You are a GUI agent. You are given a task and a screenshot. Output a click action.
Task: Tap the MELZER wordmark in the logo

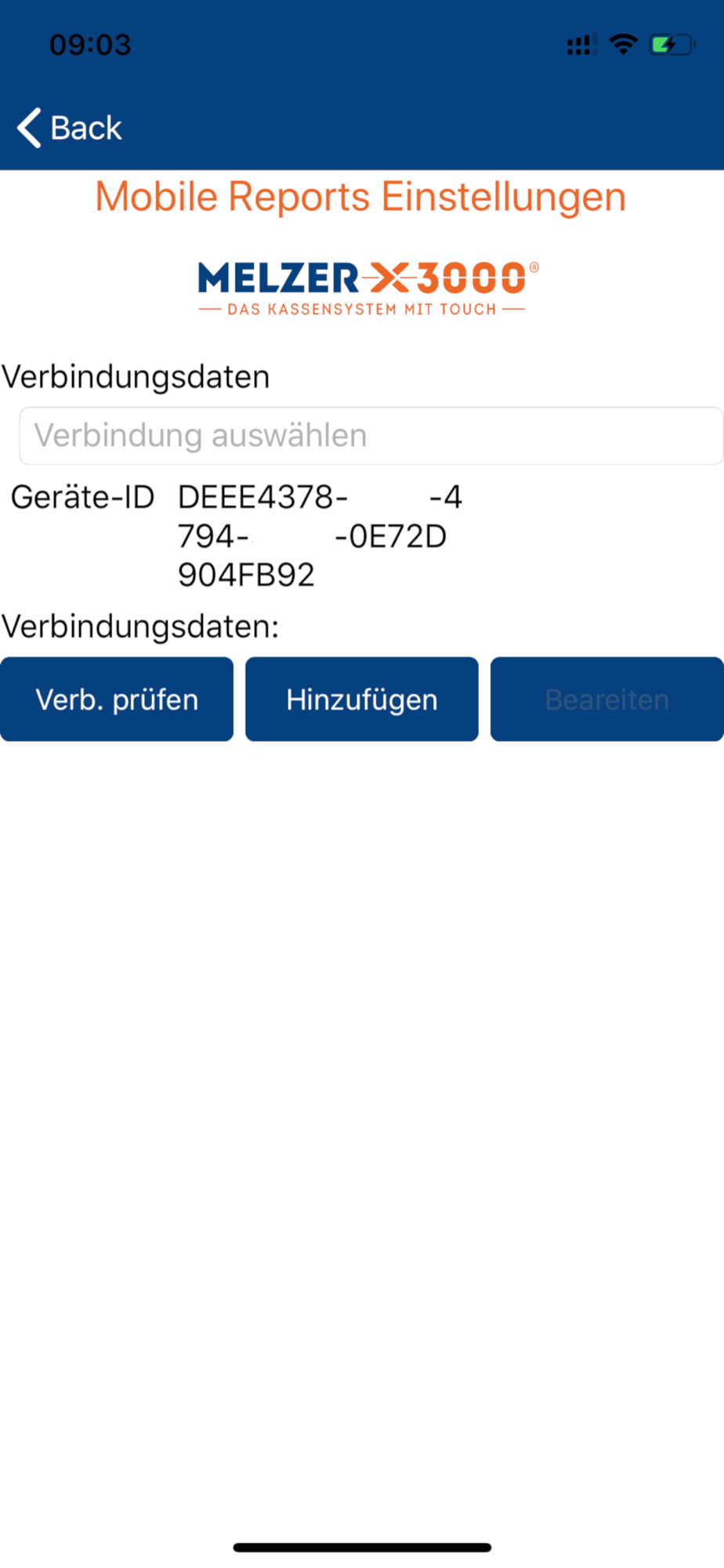(278, 278)
